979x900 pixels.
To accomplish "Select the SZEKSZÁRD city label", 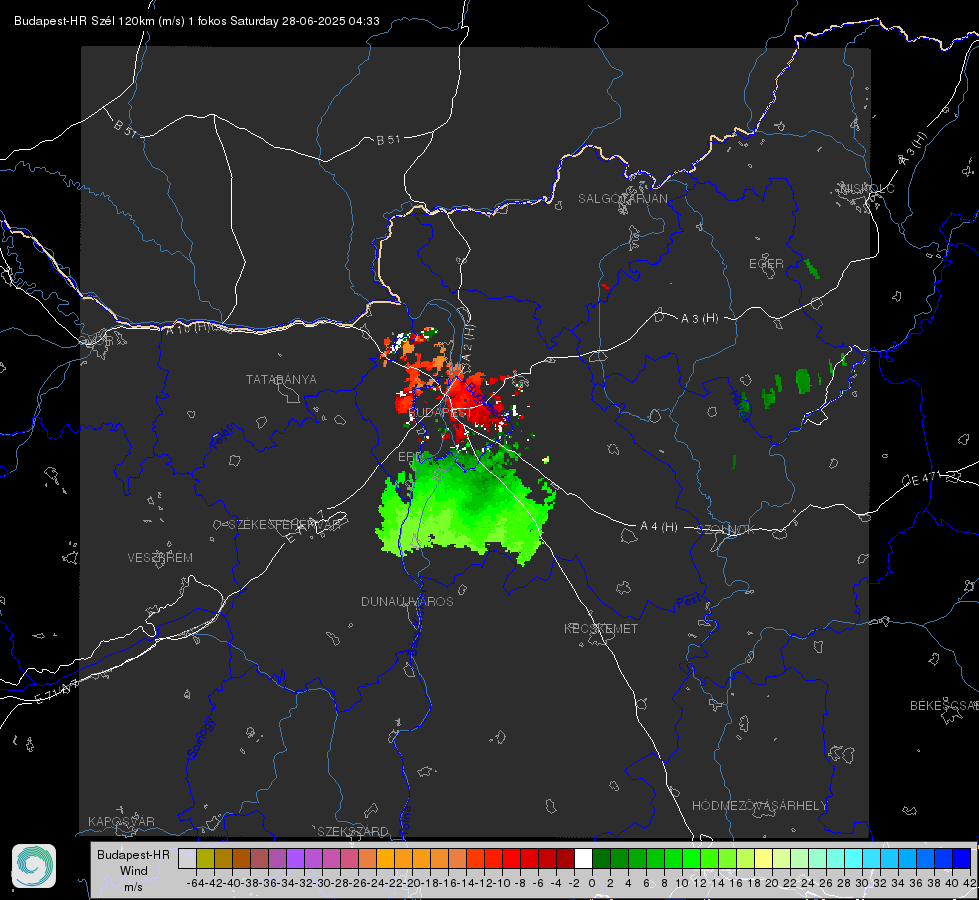I will (x=353, y=831).
